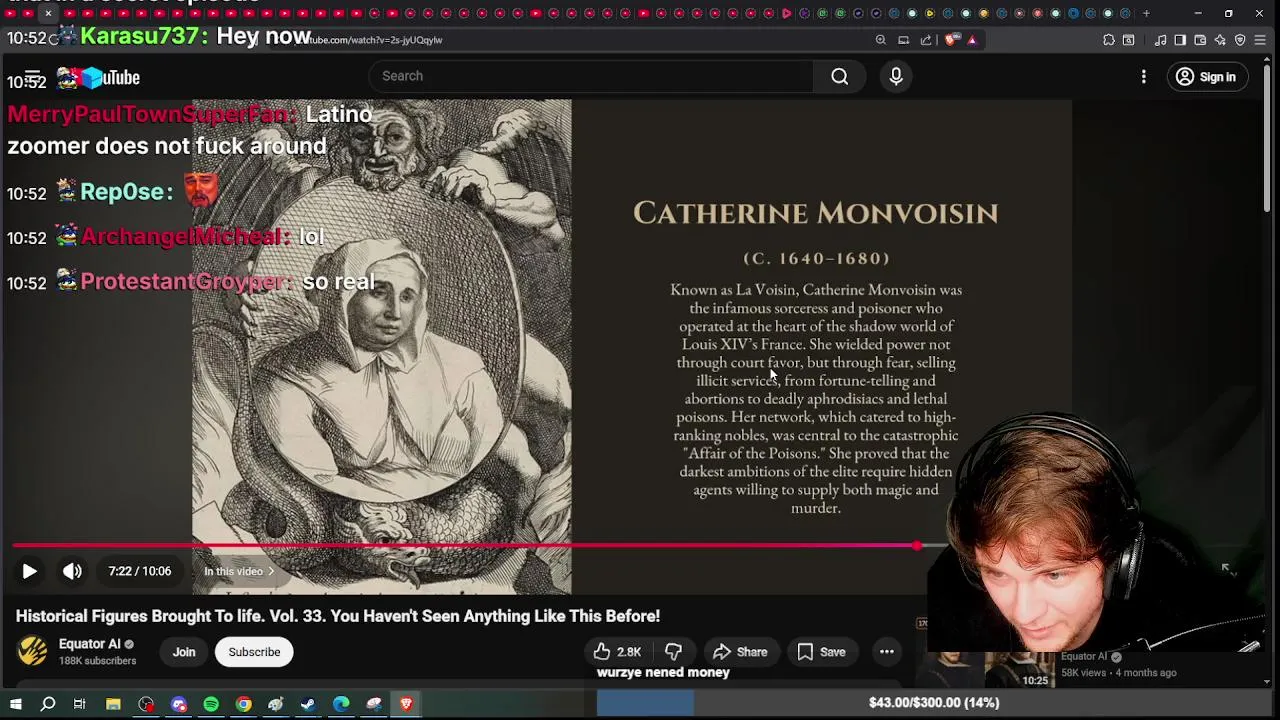Open YouTube search icon button
This screenshot has width=1280, height=720.
840,76
